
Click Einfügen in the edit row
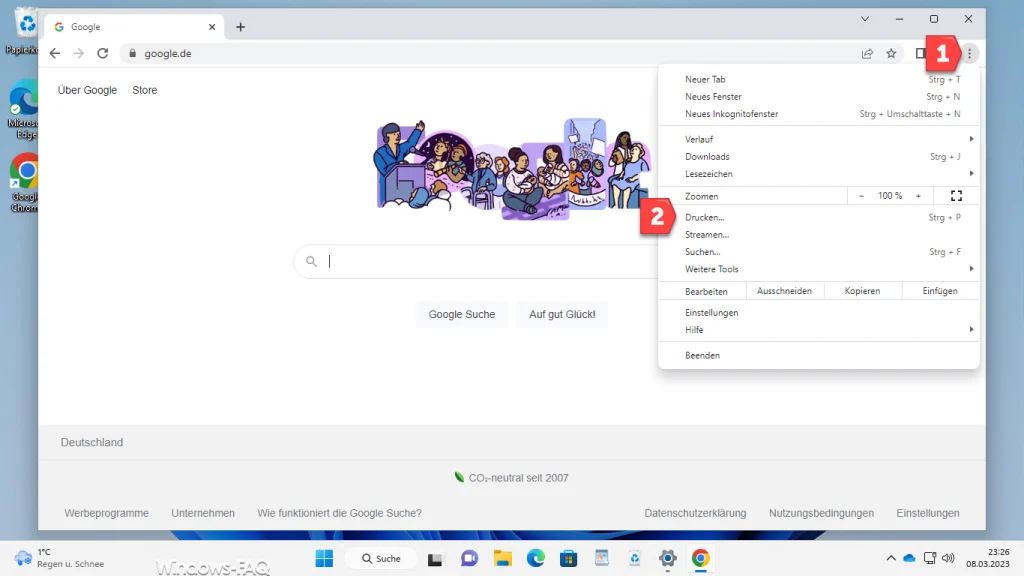(x=940, y=291)
